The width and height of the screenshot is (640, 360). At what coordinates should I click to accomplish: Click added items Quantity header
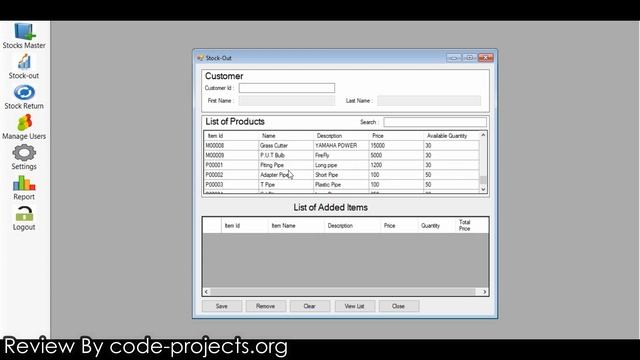(x=436, y=225)
